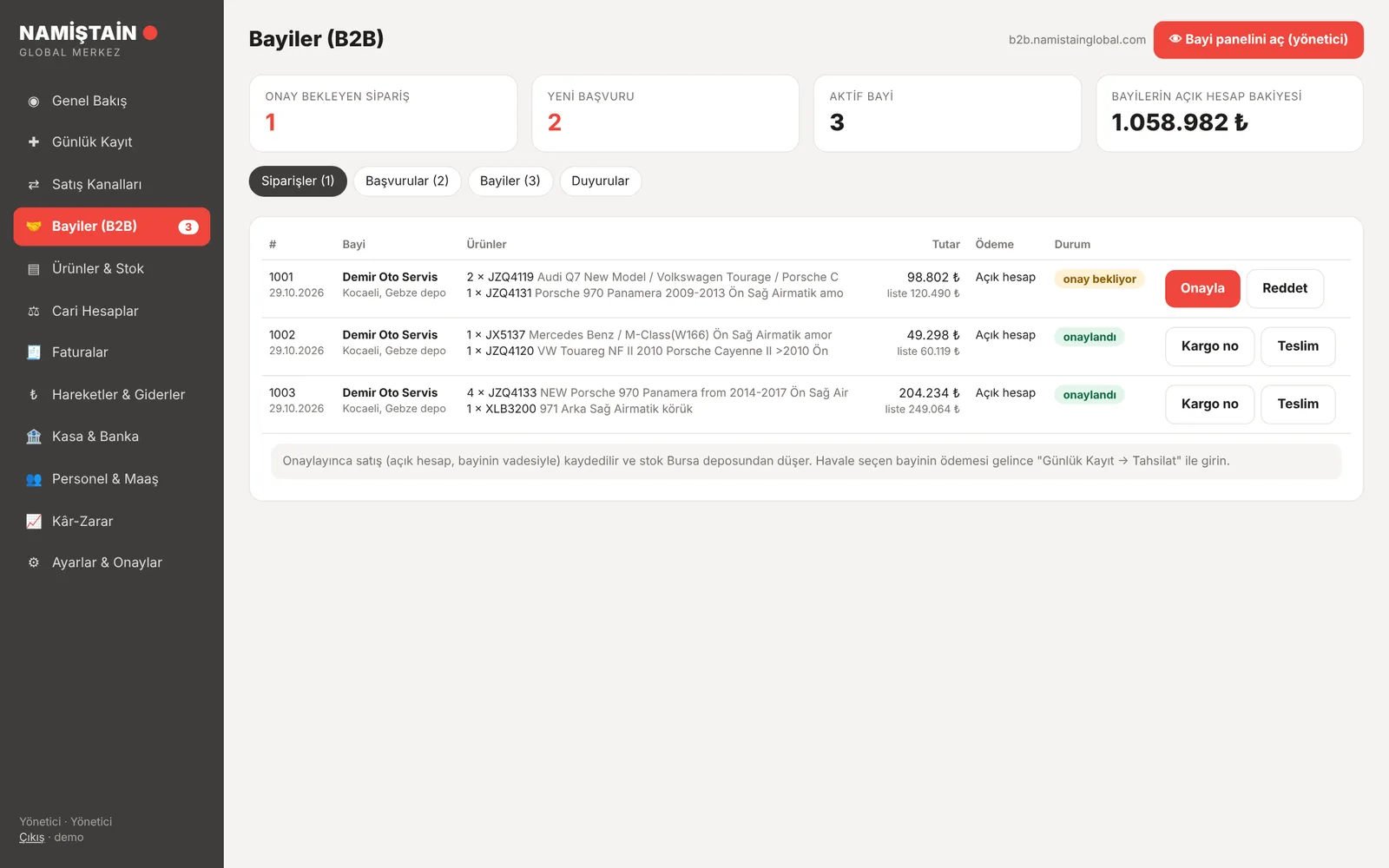Image resolution: width=1389 pixels, height=868 pixels.
Task: Click product code JZQ4119 in order 1001
Action: 510,277
